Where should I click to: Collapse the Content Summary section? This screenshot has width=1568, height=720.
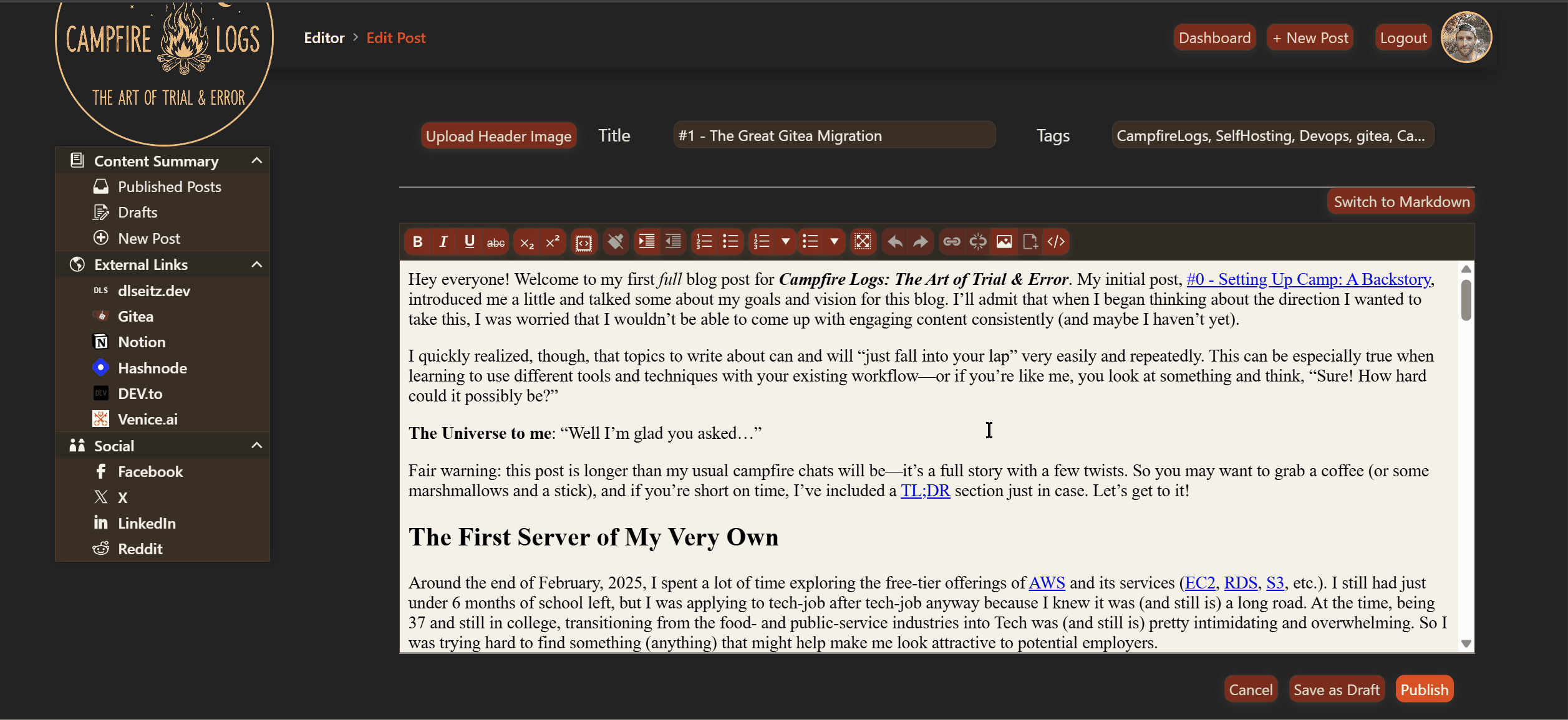tap(256, 160)
